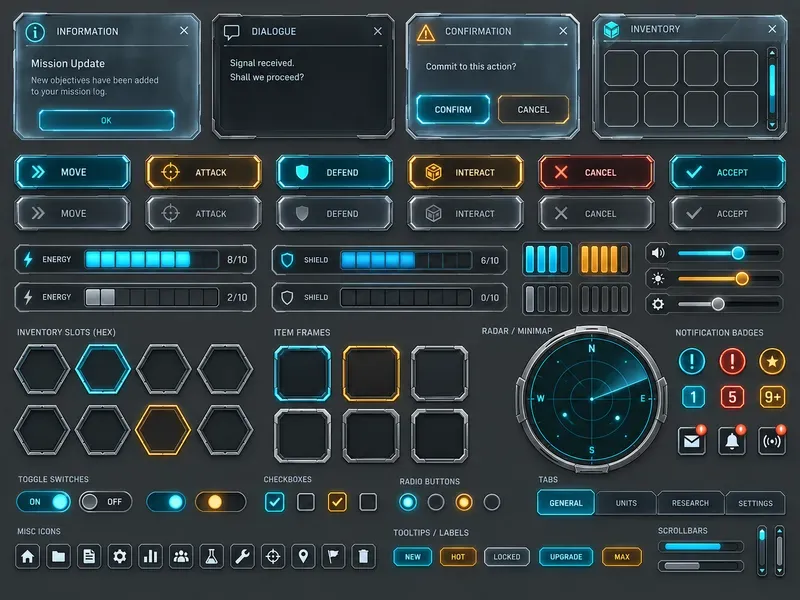Switch to the General tab
The width and height of the screenshot is (800, 600).
click(566, 503)
